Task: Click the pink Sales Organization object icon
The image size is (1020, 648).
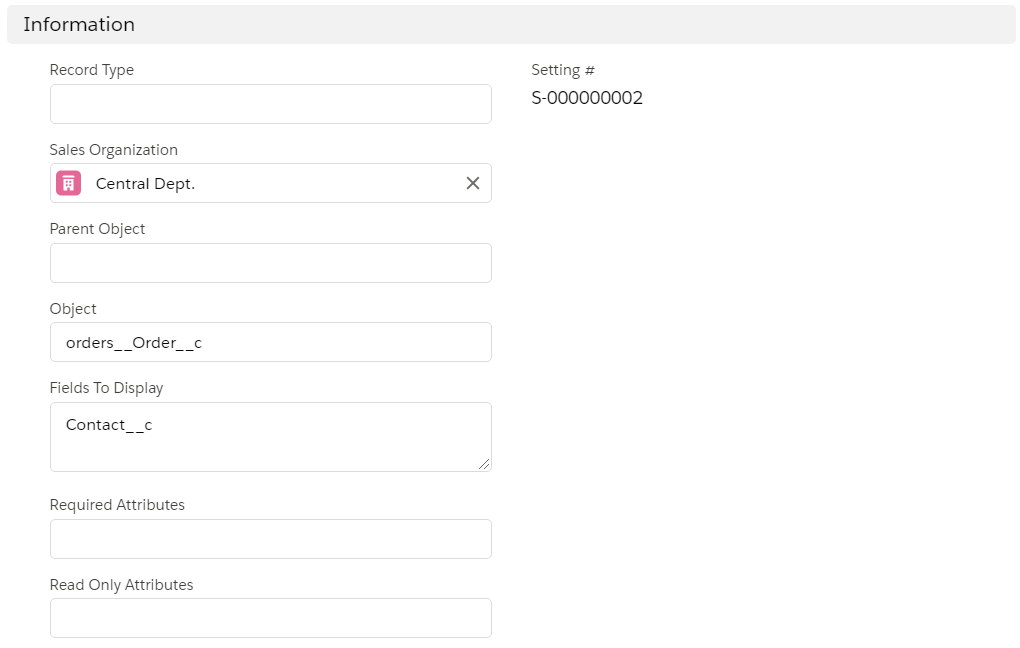Action: click(x=67, y=183)
